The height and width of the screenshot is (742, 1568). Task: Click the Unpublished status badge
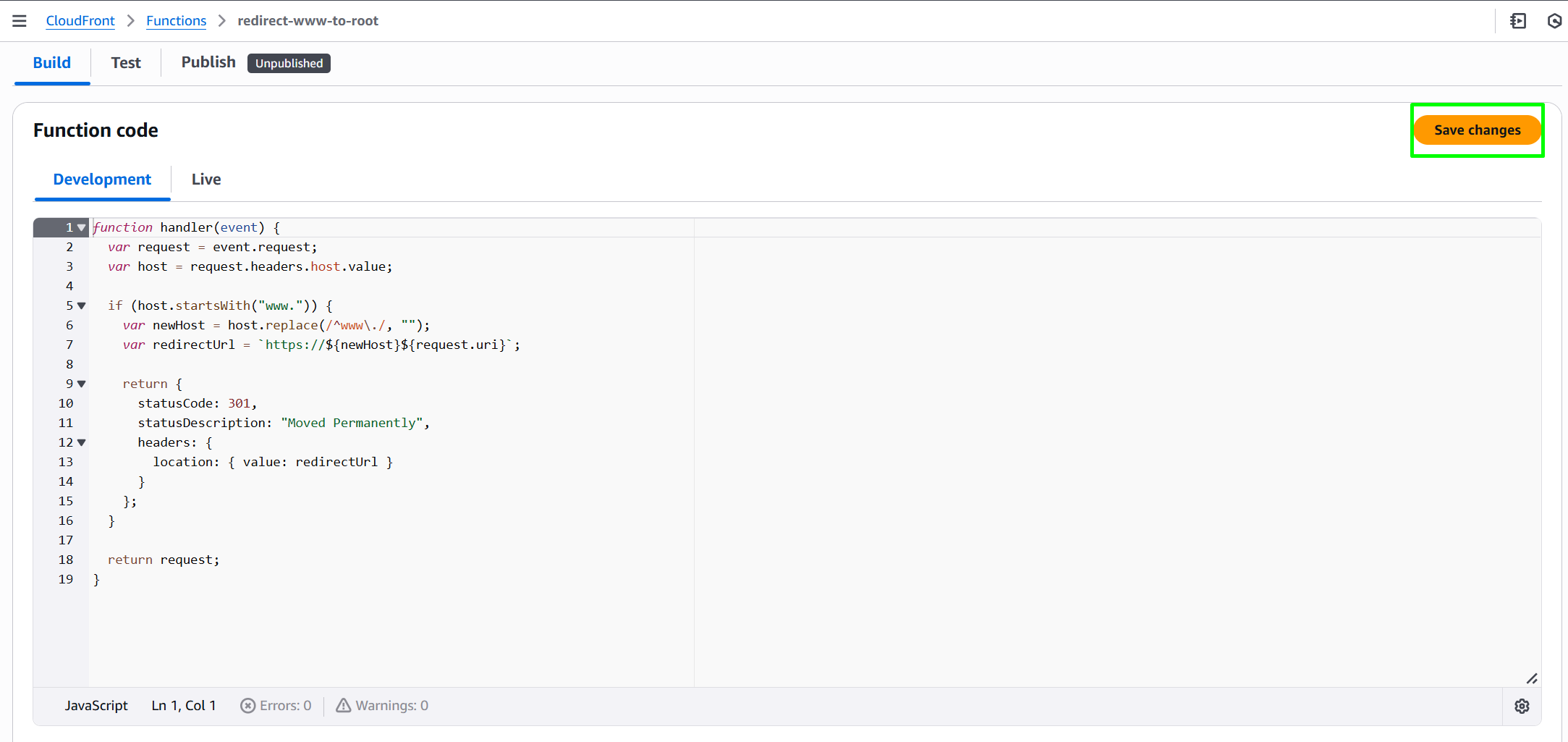tap(289, 64)
